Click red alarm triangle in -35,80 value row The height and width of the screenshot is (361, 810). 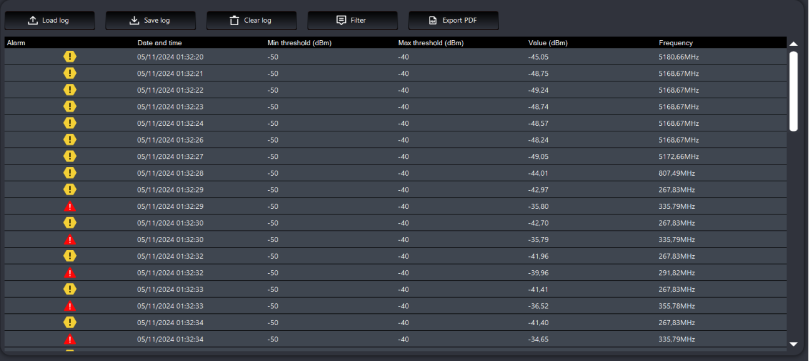(70, 207)
